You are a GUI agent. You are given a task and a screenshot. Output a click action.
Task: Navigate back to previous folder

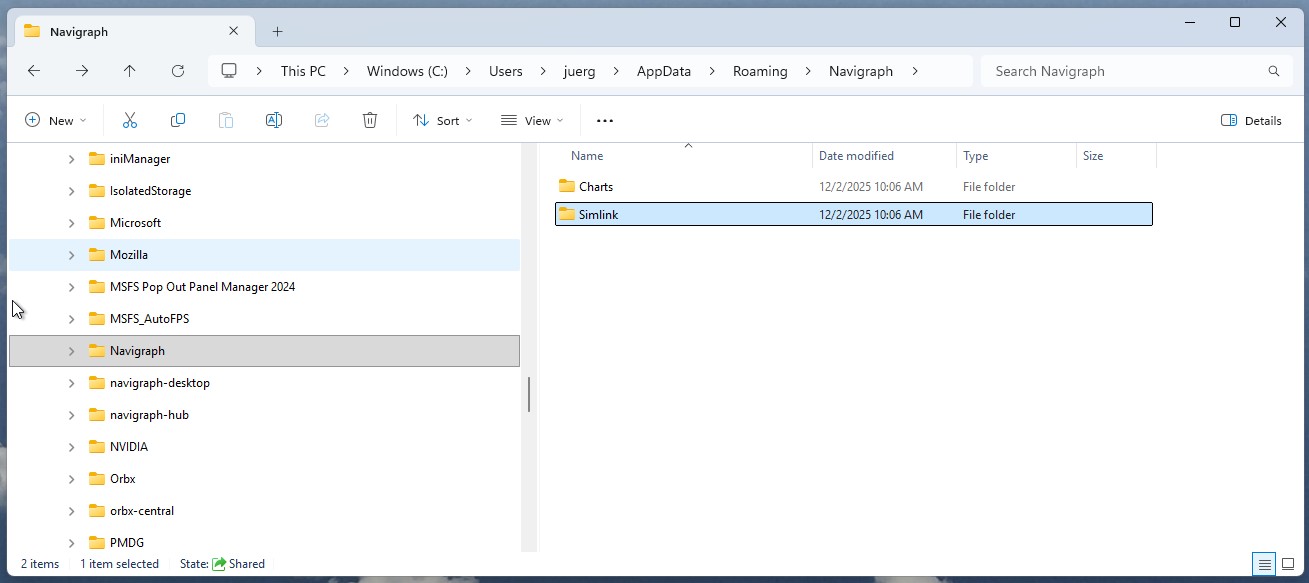34,71
